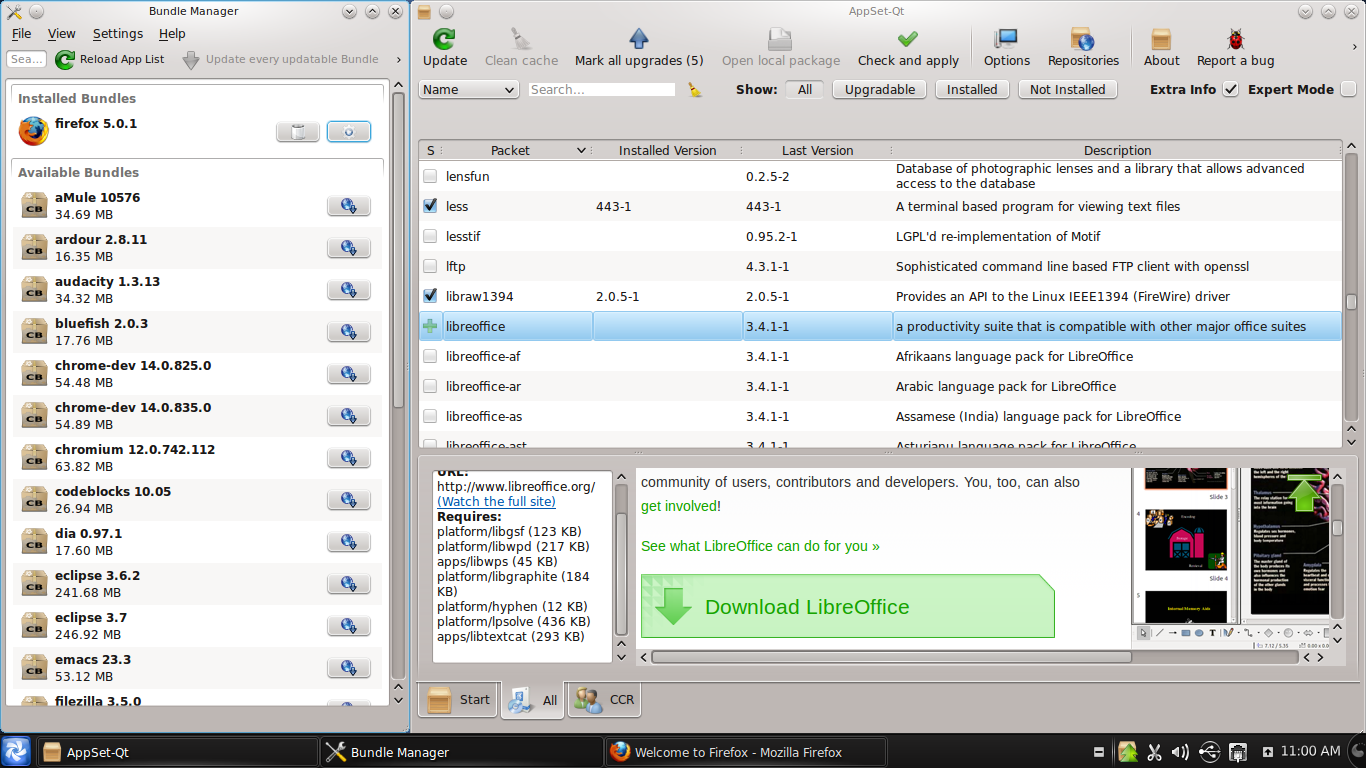
Task: Download the aMule 10576 bundle
Action: [349, 206]
